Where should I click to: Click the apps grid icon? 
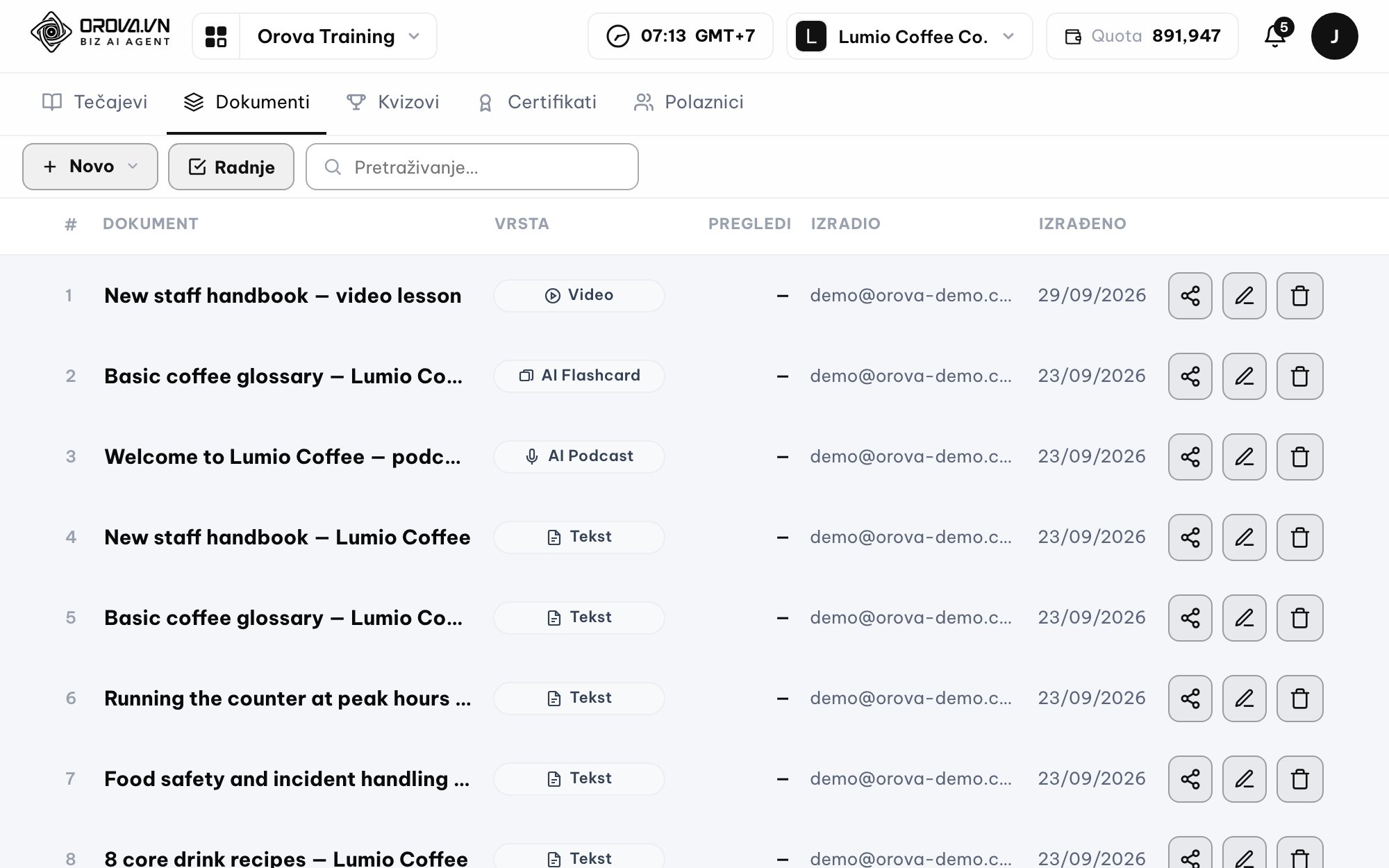pos(216,36)
